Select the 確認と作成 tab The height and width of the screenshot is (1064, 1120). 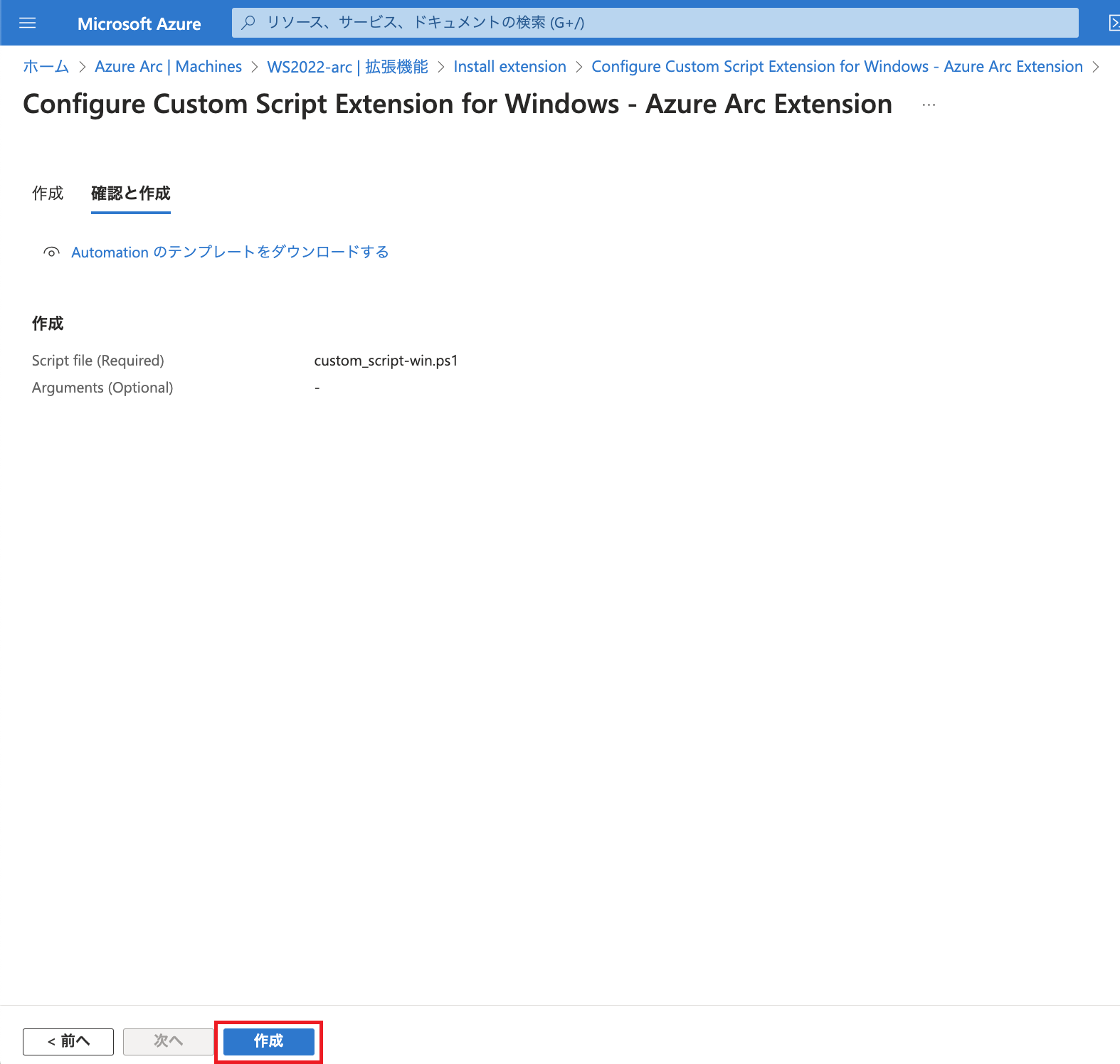tap(131, 193)
